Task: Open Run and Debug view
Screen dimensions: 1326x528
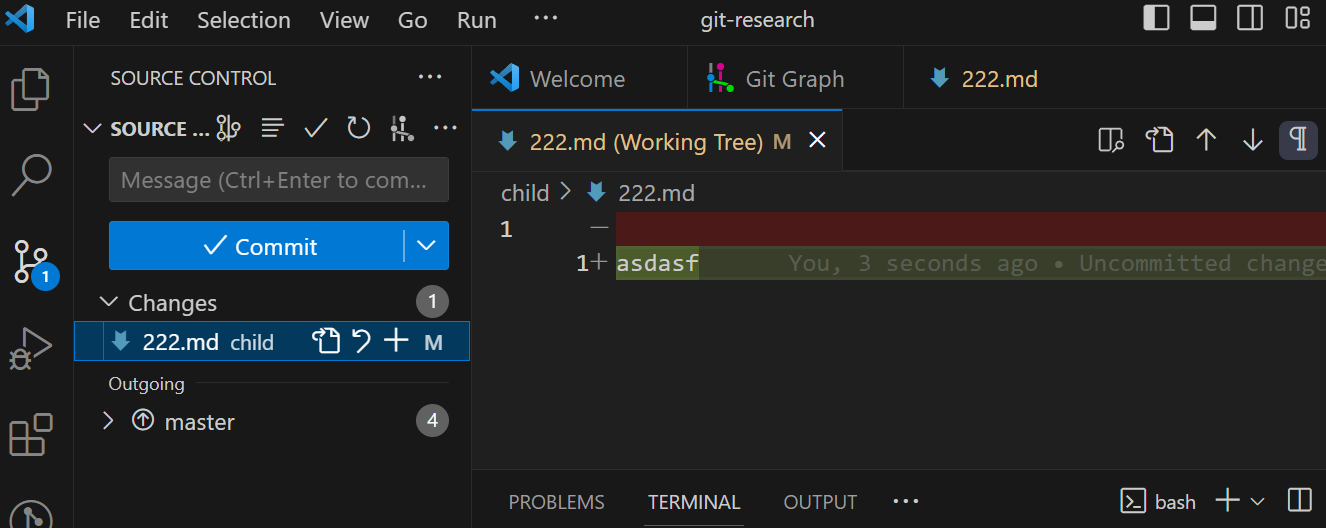Action: tap(31, 348)
